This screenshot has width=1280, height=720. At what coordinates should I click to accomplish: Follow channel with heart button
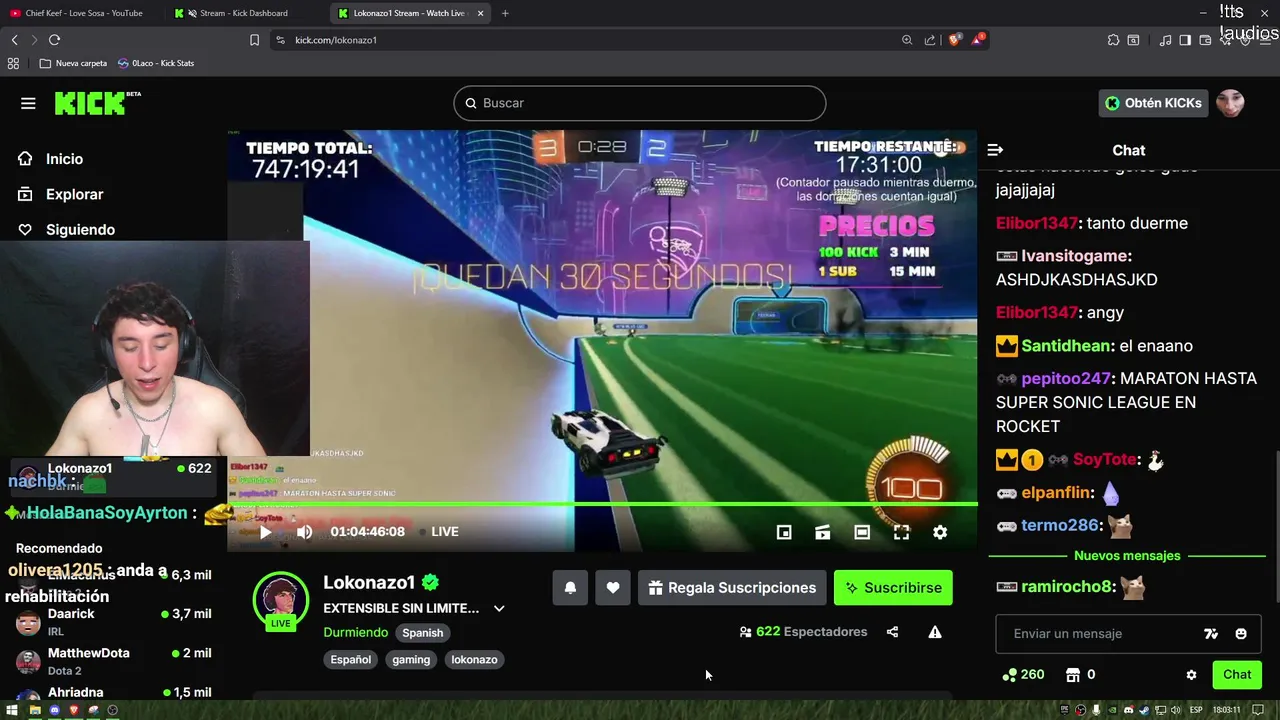tap(613, 588)
